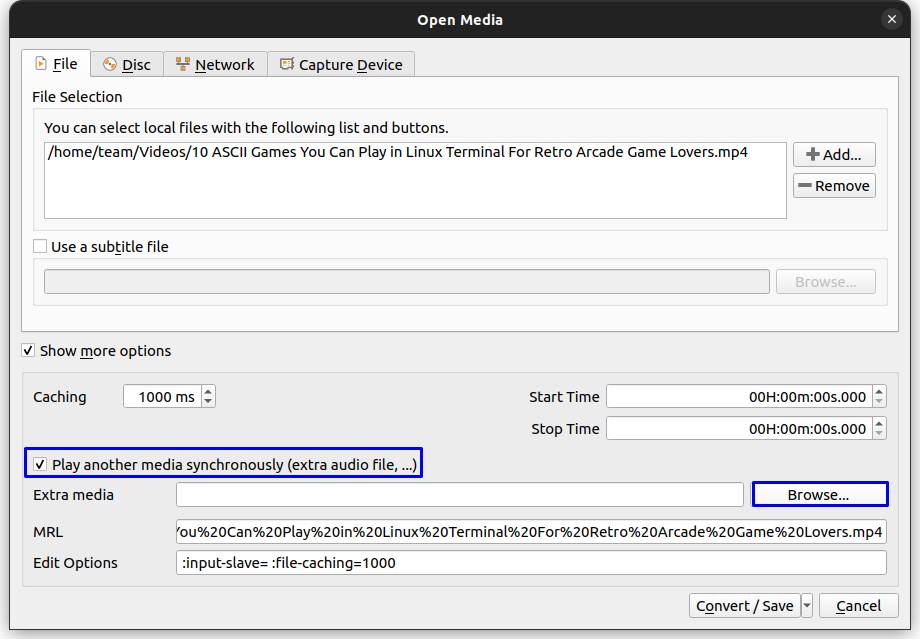Image resolution: width=920 pixels, height=639 pixels.
Task: Decrease Start Time with the down arrow
Action: click(x=878, y=402)
